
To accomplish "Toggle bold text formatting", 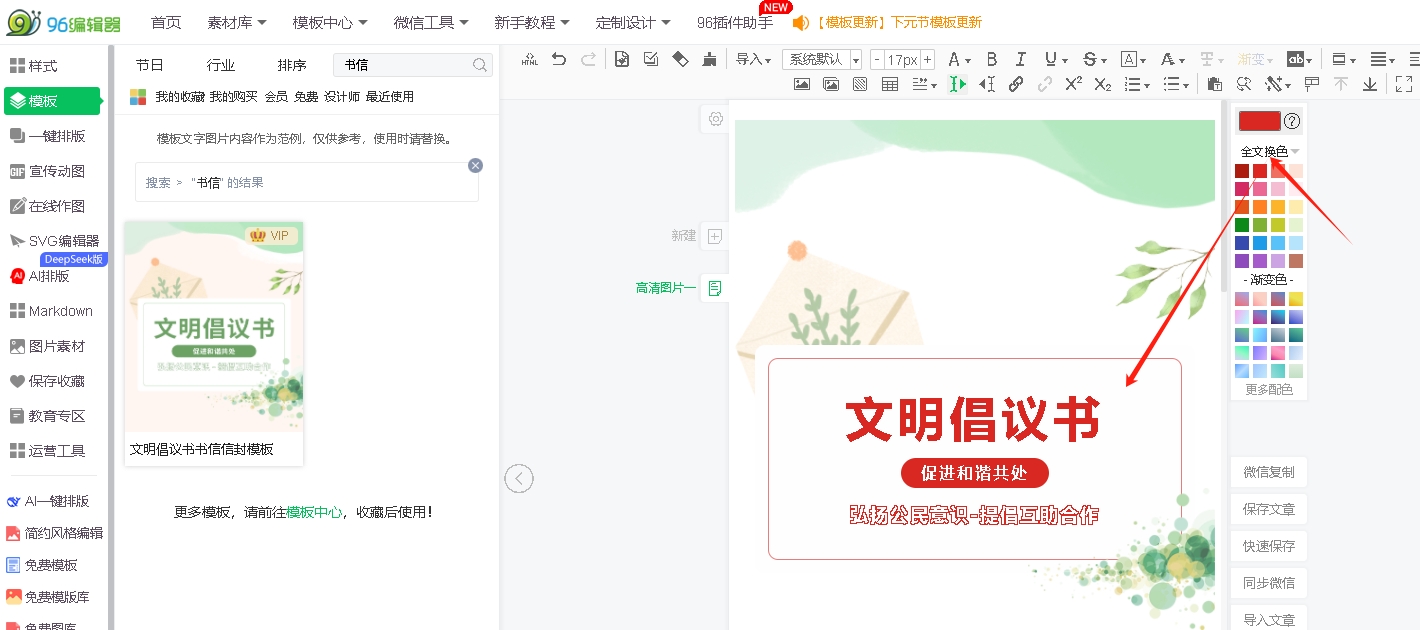I will pyautogui.click(x=992, y=59).
